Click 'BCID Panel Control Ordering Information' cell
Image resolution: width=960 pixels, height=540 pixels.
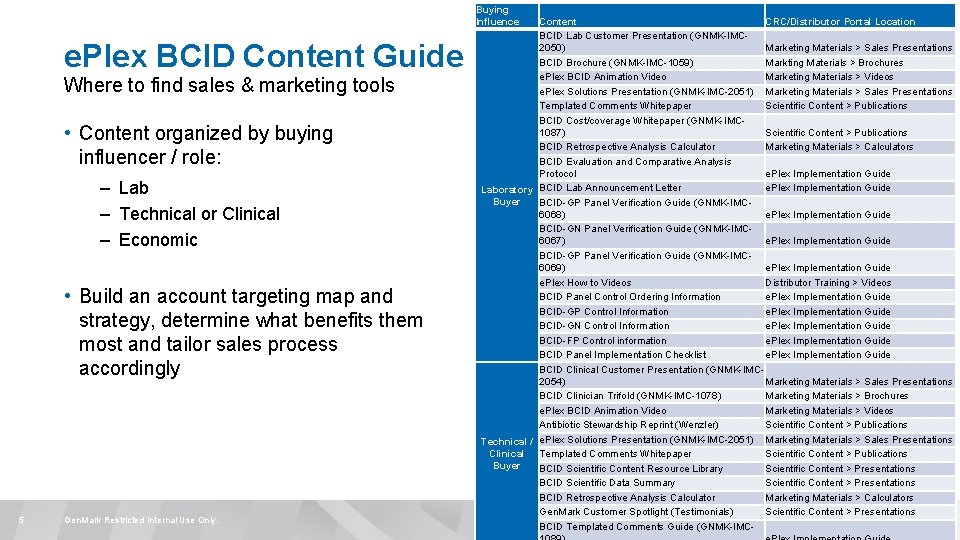click(x=651, y=297)
